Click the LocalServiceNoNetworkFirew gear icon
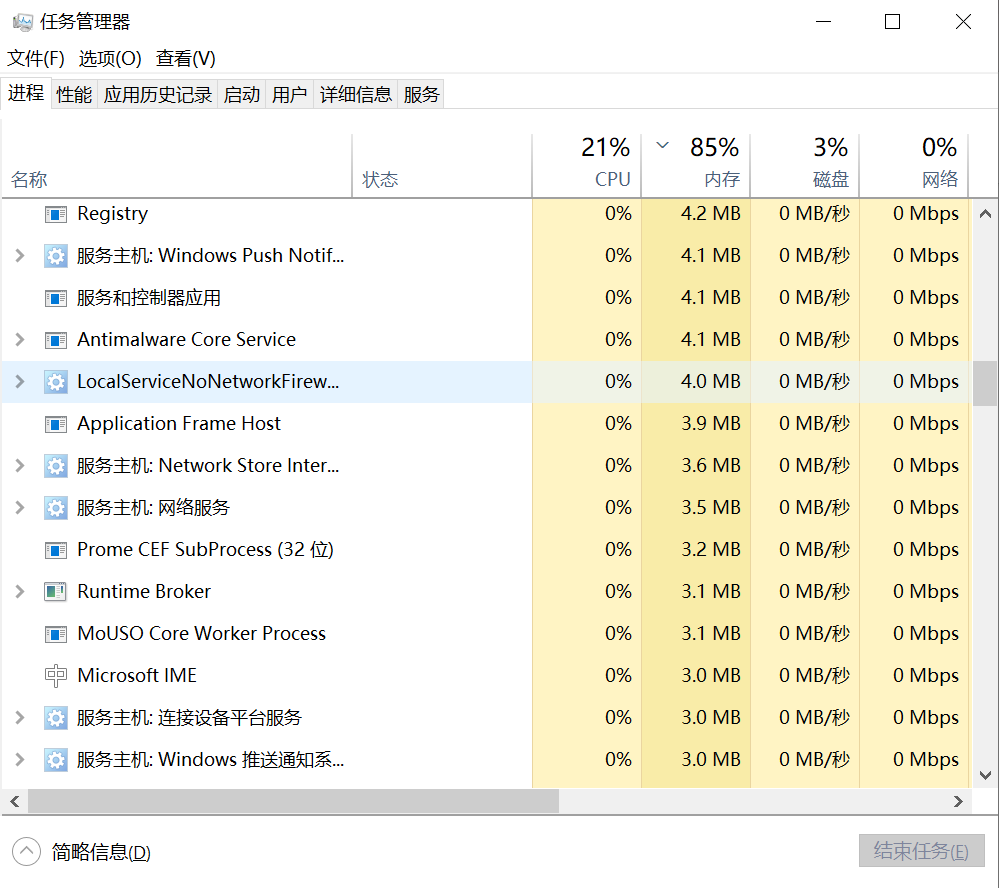Screen dimensions: 999x888 coord(55,382)
